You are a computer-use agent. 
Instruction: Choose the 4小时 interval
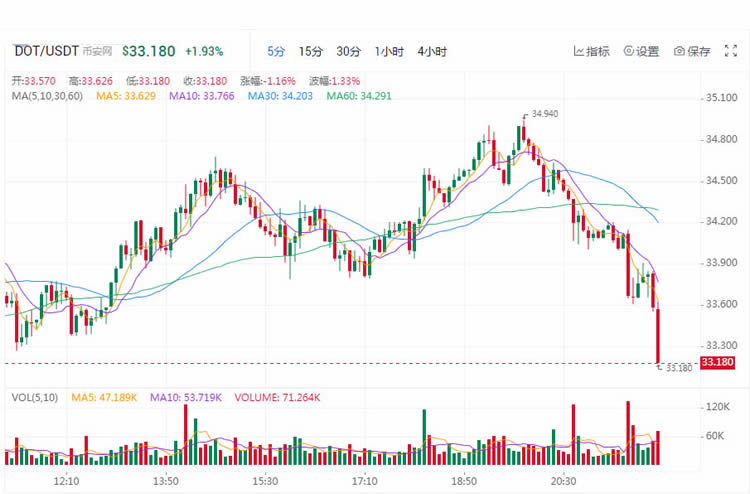point(432,52)
